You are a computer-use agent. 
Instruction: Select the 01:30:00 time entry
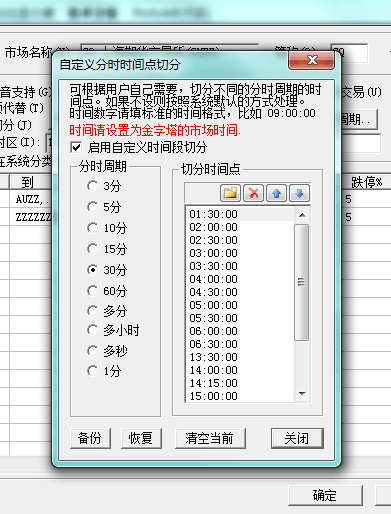(x=240, y=214)
